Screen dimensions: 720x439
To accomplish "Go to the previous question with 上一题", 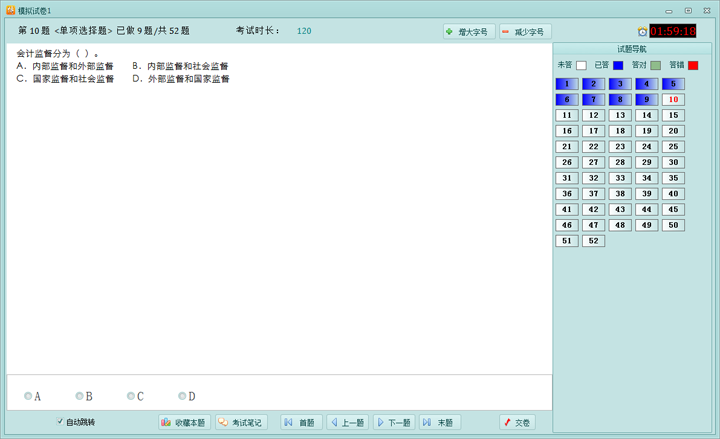I will 347,423.
